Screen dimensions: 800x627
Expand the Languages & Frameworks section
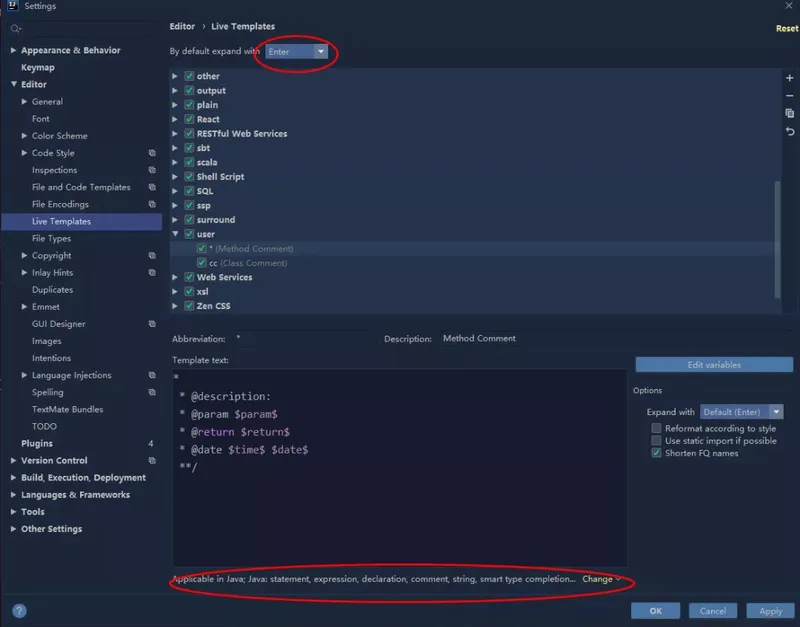(13, 495)
